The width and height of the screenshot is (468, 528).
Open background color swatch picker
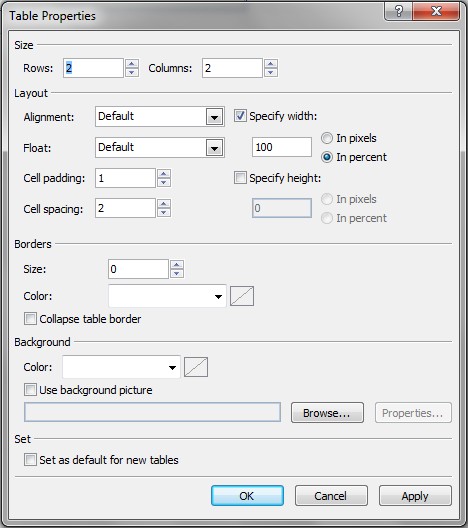(196, 367)
